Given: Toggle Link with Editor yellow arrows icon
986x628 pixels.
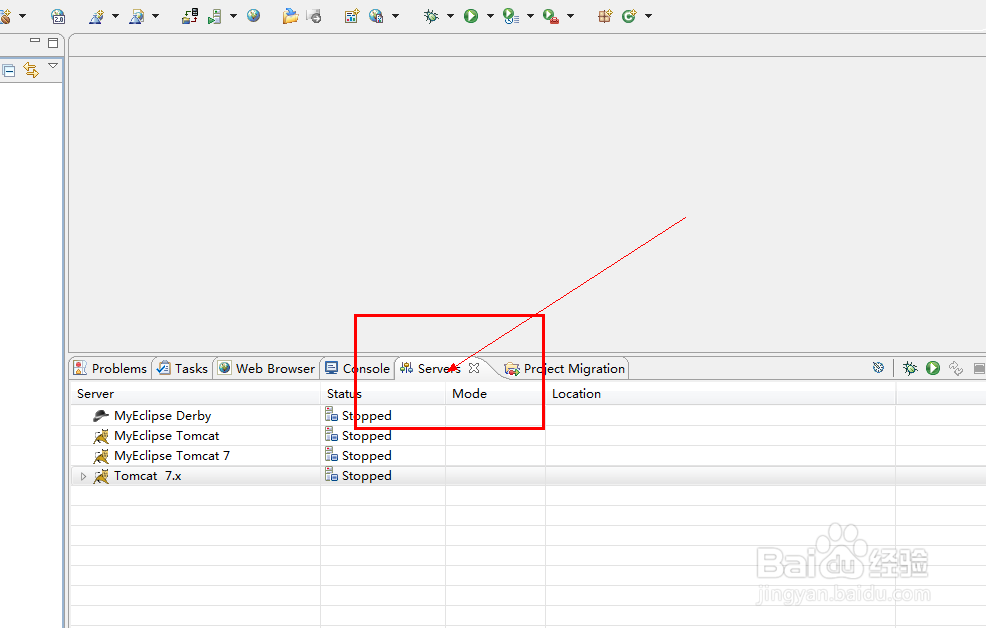Looking at the screenshot, I should click(x=31, y=70).
